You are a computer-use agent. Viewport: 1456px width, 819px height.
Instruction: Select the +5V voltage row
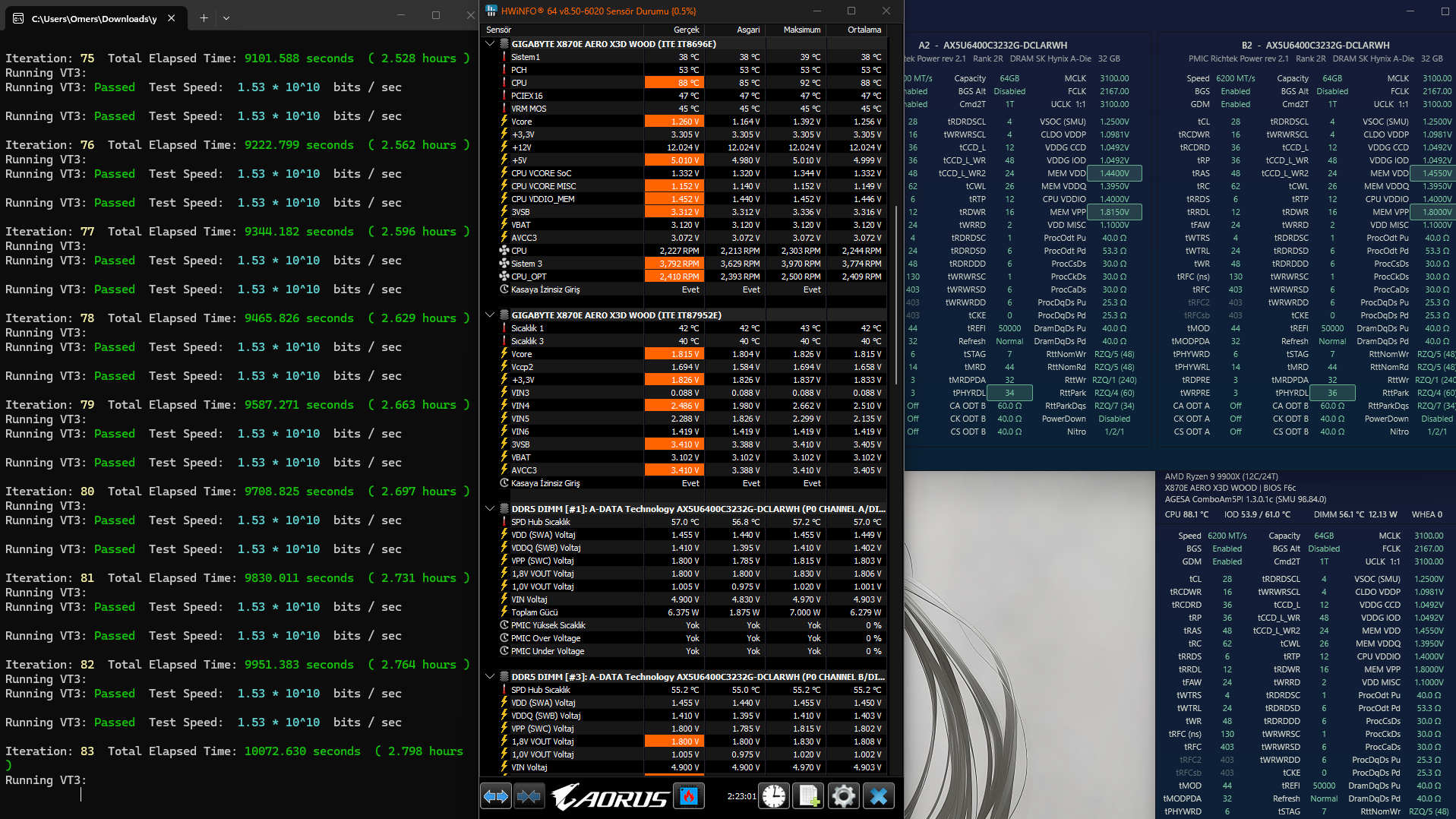point(684,160)
